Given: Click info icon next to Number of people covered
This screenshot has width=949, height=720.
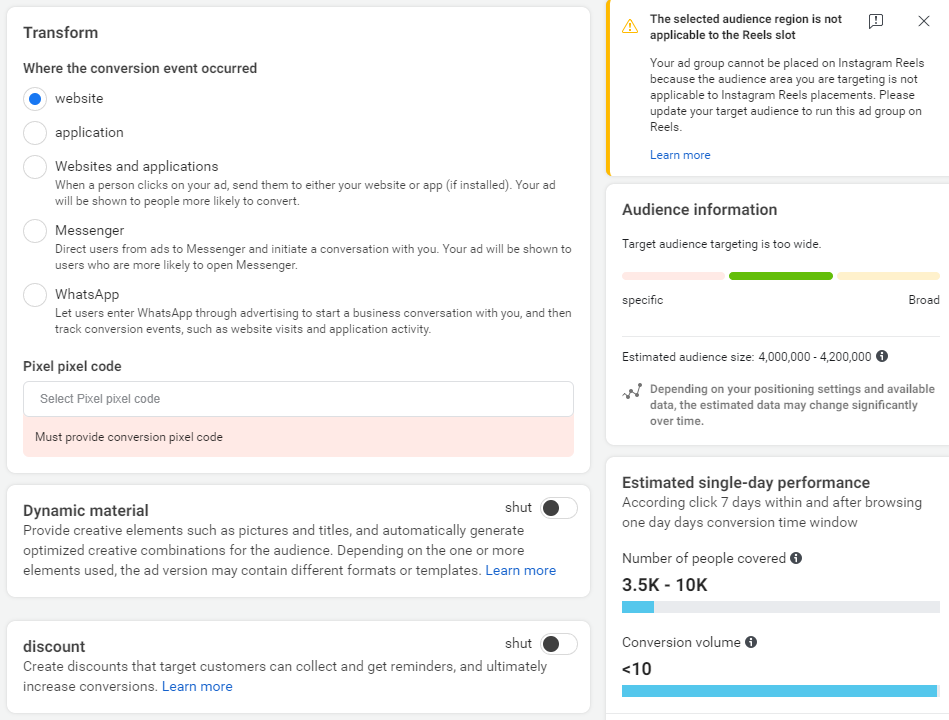Looking at the screenshot, I should click(796, 558).
